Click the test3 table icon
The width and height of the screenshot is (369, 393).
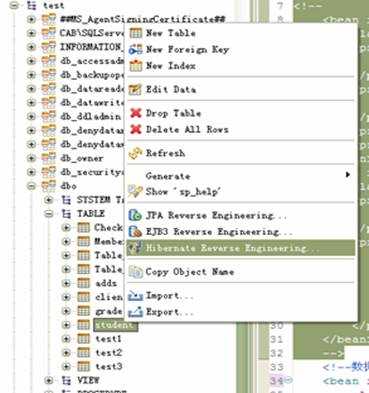pyautogui.click(x=83, y=366)
